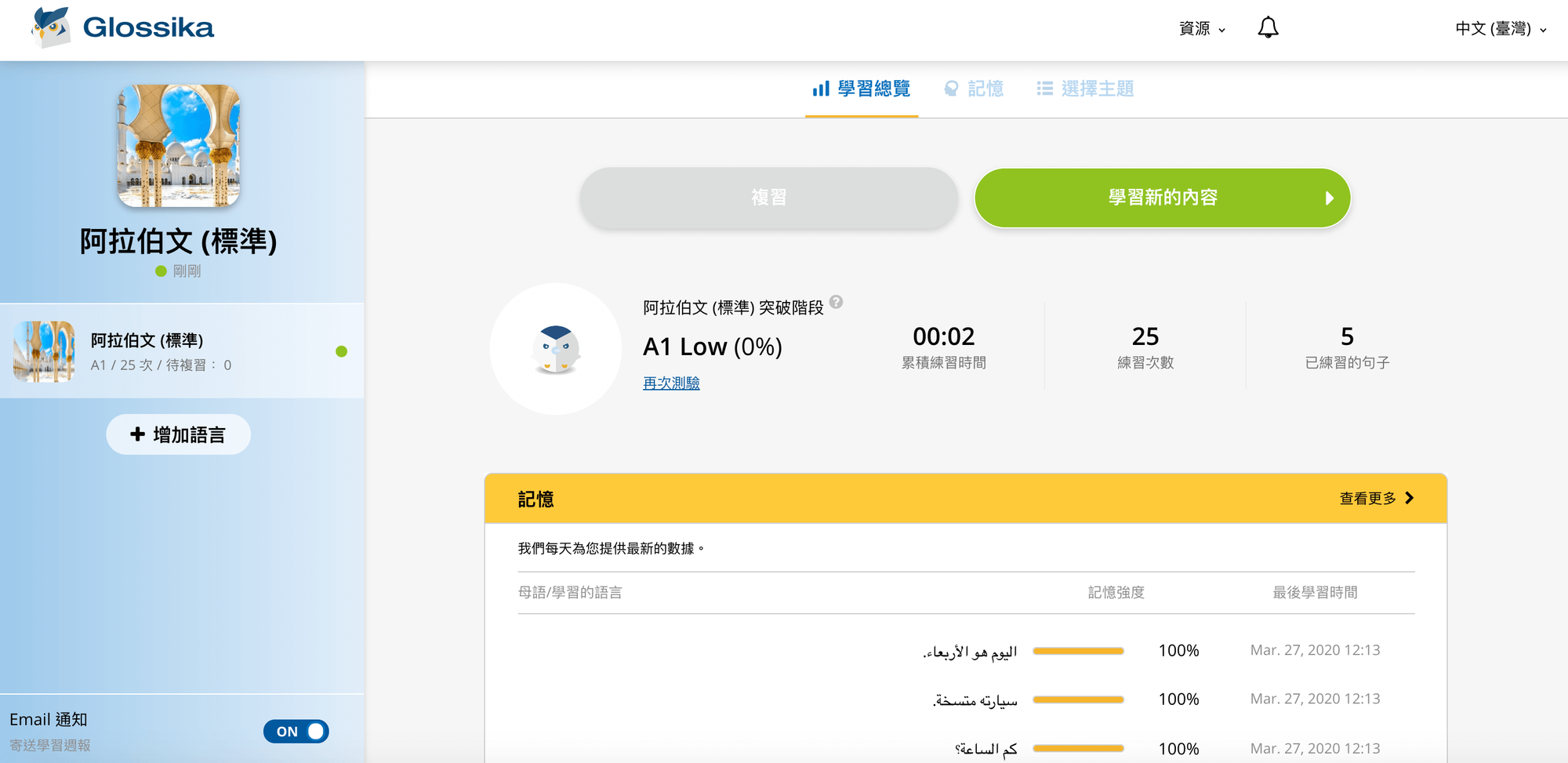Click the plus icon on 增加語言
Screen dimensions: 1568x763
(x=138, y=434)
